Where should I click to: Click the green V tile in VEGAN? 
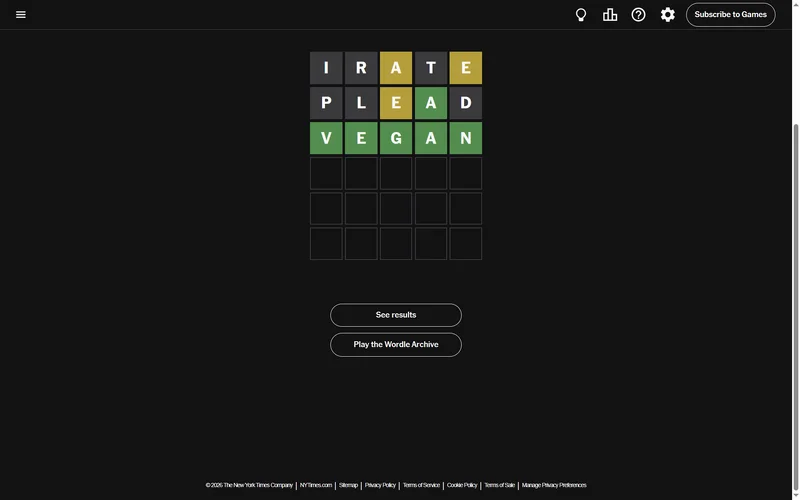tap(326, 138)
